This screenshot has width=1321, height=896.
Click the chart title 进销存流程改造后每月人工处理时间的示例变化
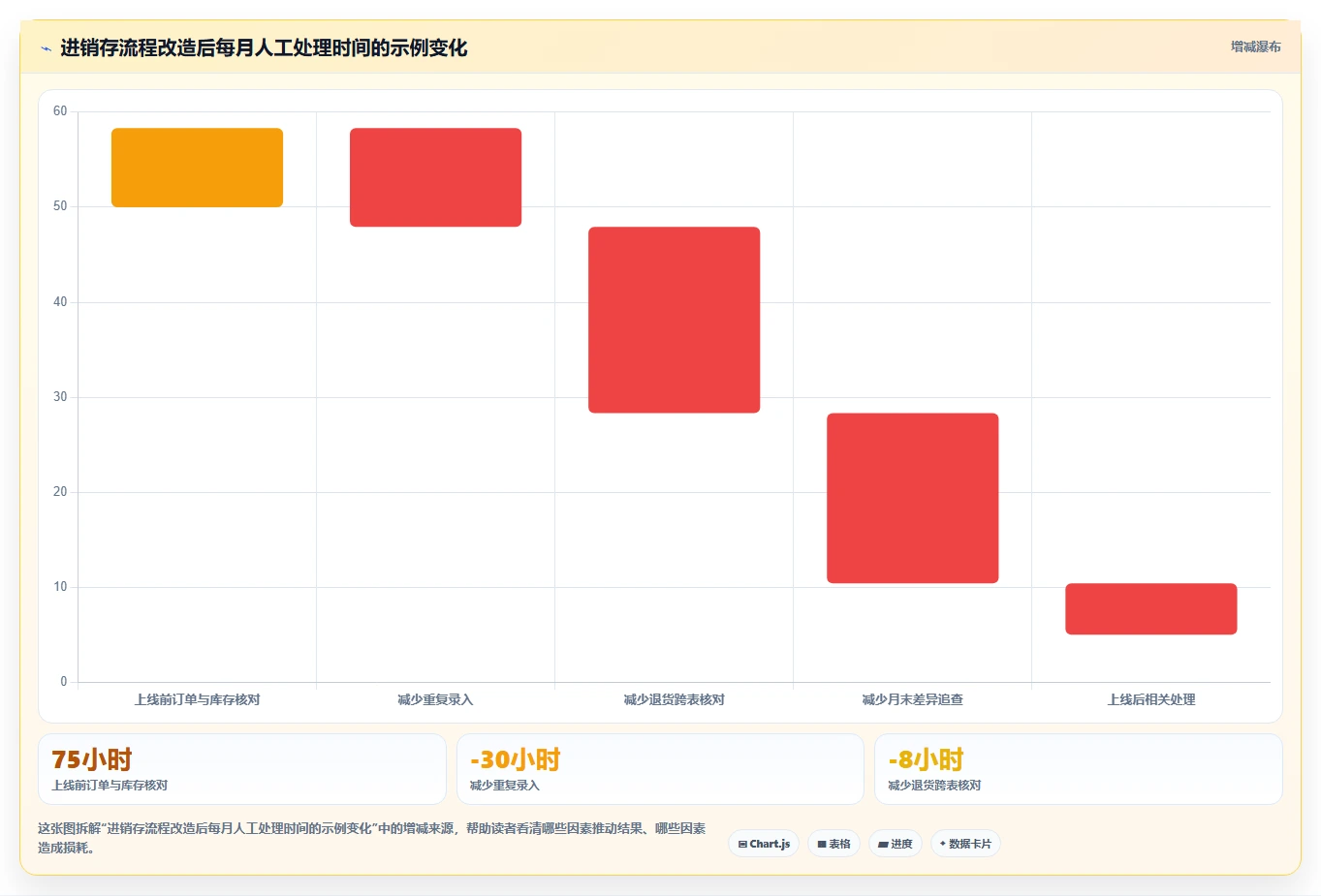tap(264, 47)
